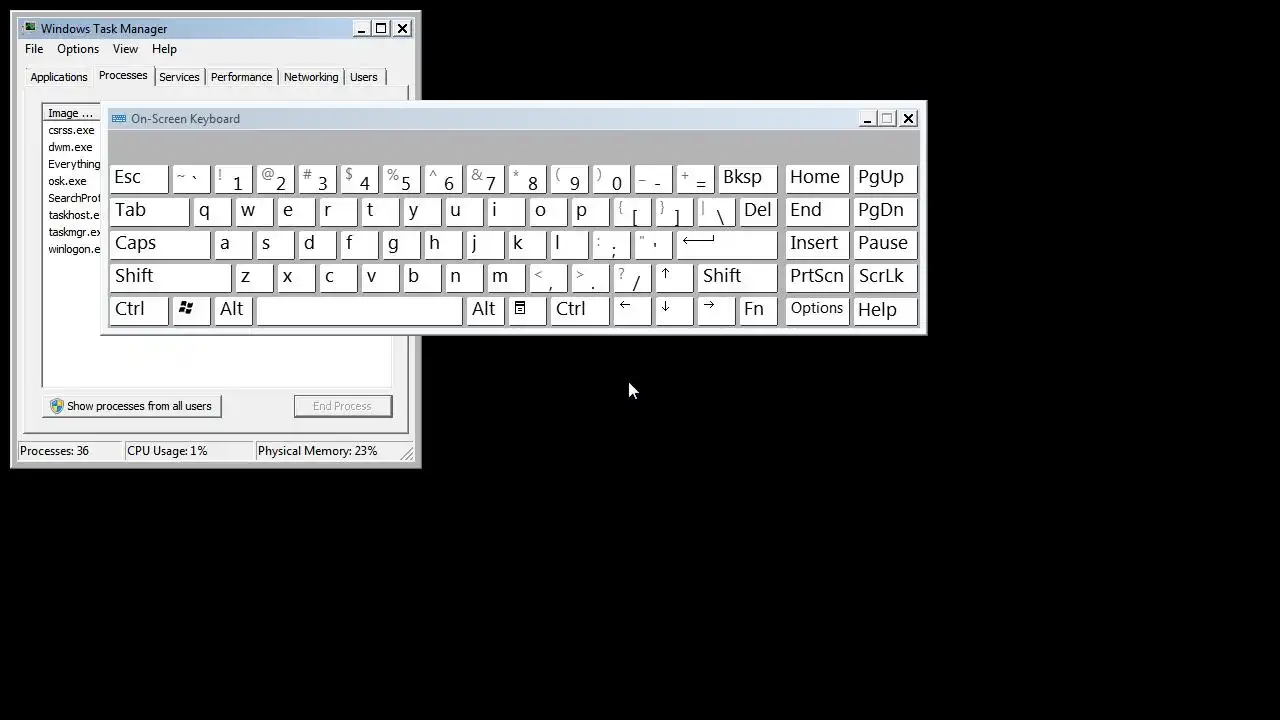Click the Image Name column header
Image resolution: width=1280 pixels, height=720 pixels.
72,113
